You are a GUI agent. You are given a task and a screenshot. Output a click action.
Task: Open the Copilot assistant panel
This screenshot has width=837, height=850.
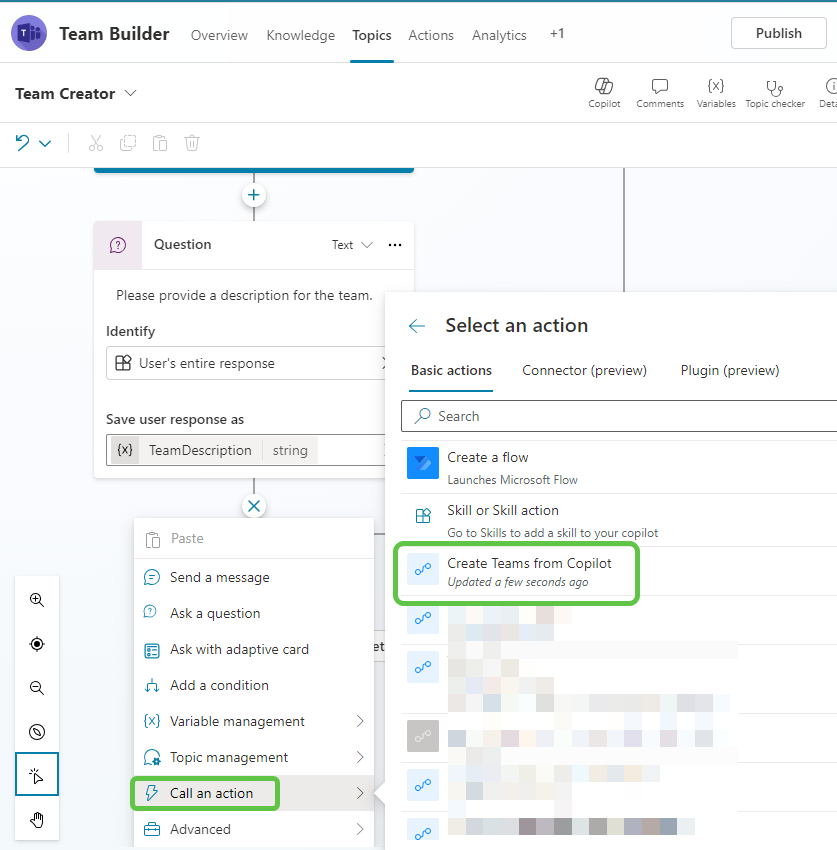pyautogui.click(x=604, y=92)
